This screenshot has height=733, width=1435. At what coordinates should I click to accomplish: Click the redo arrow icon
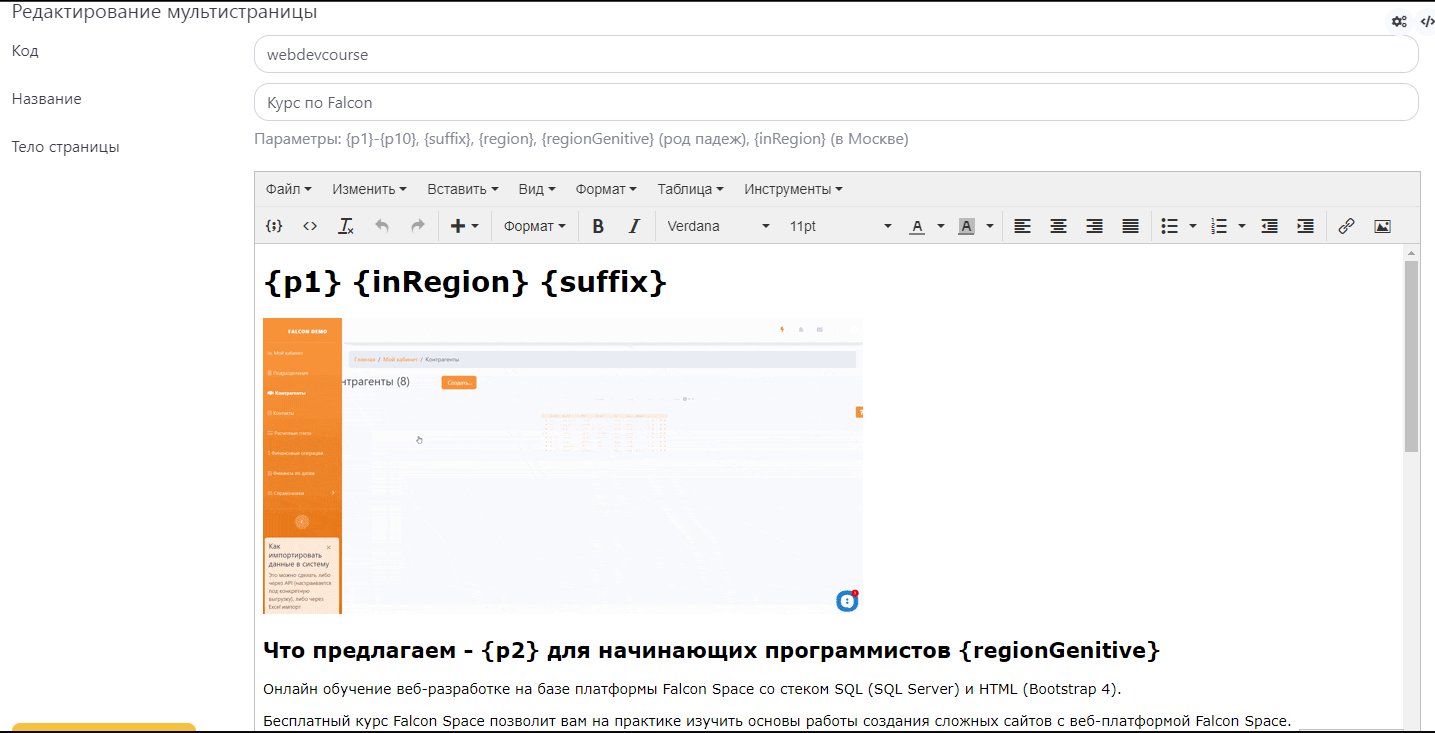(x=418, y=226)
